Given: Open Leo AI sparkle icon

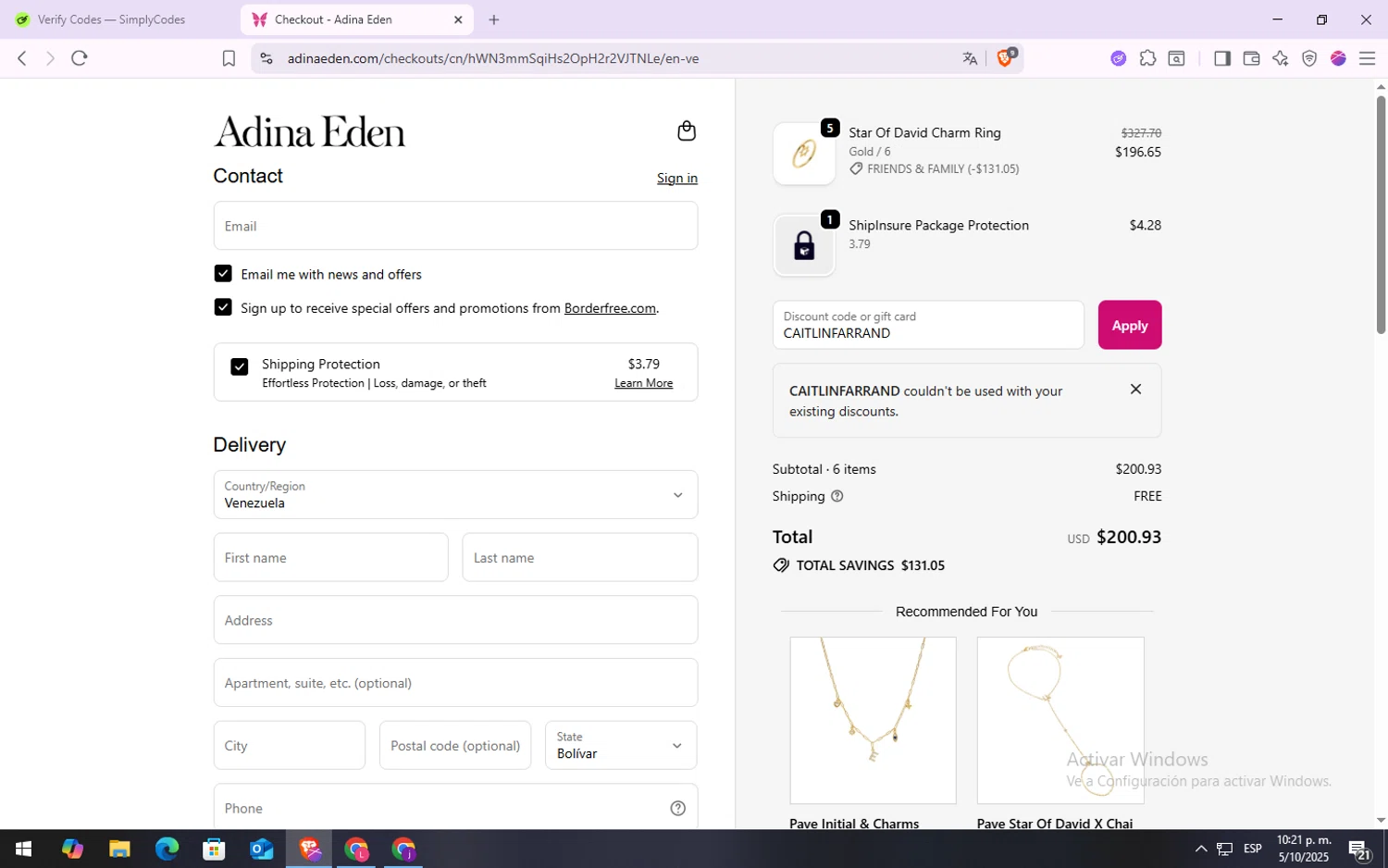Looking at the screenshot, I should click(x=1281, y=58).
